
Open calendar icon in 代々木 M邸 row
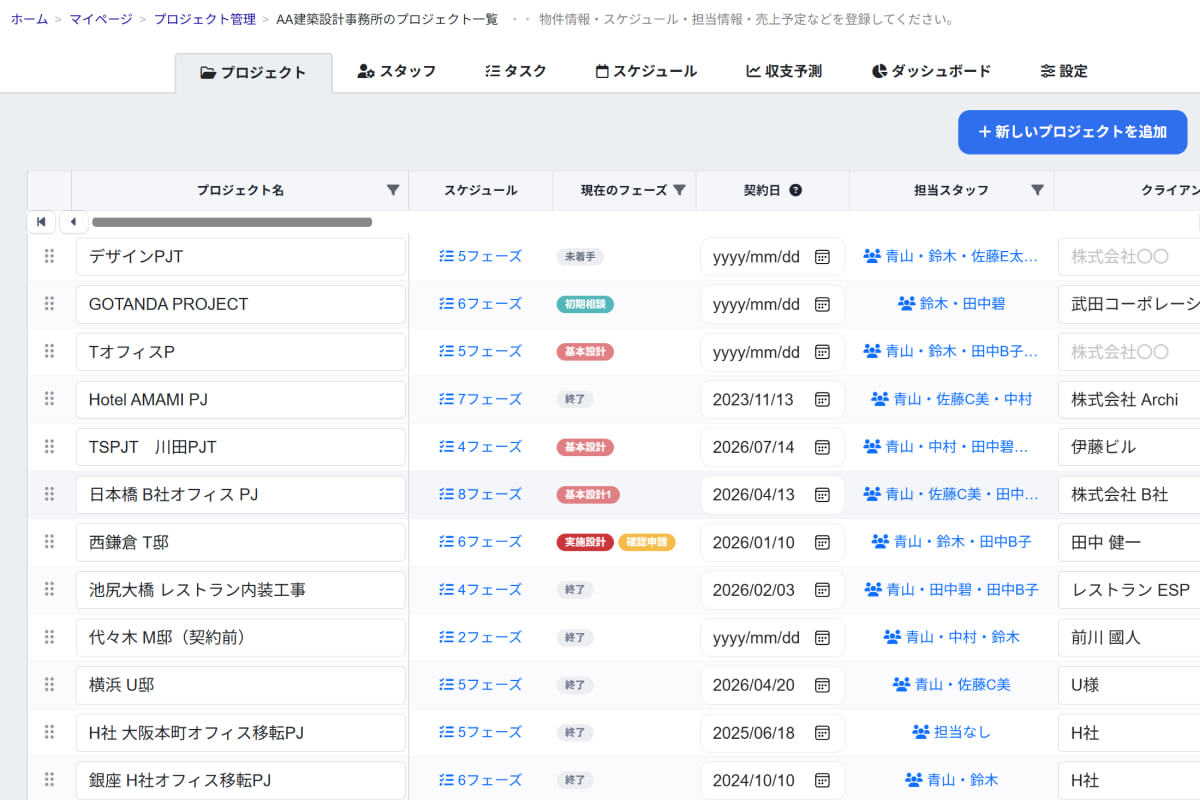click(x=822, y=637)
